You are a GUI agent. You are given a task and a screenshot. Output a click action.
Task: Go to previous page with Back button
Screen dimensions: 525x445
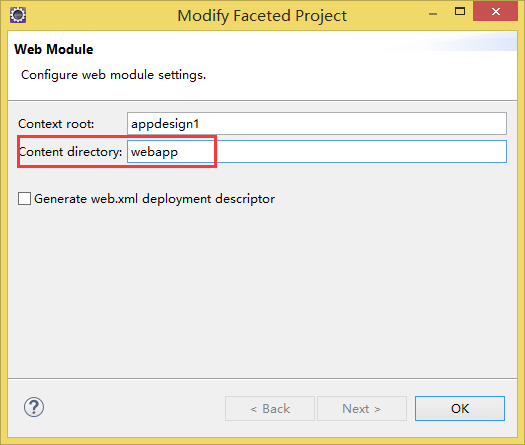pyautogui.click(x=270, y=409)
